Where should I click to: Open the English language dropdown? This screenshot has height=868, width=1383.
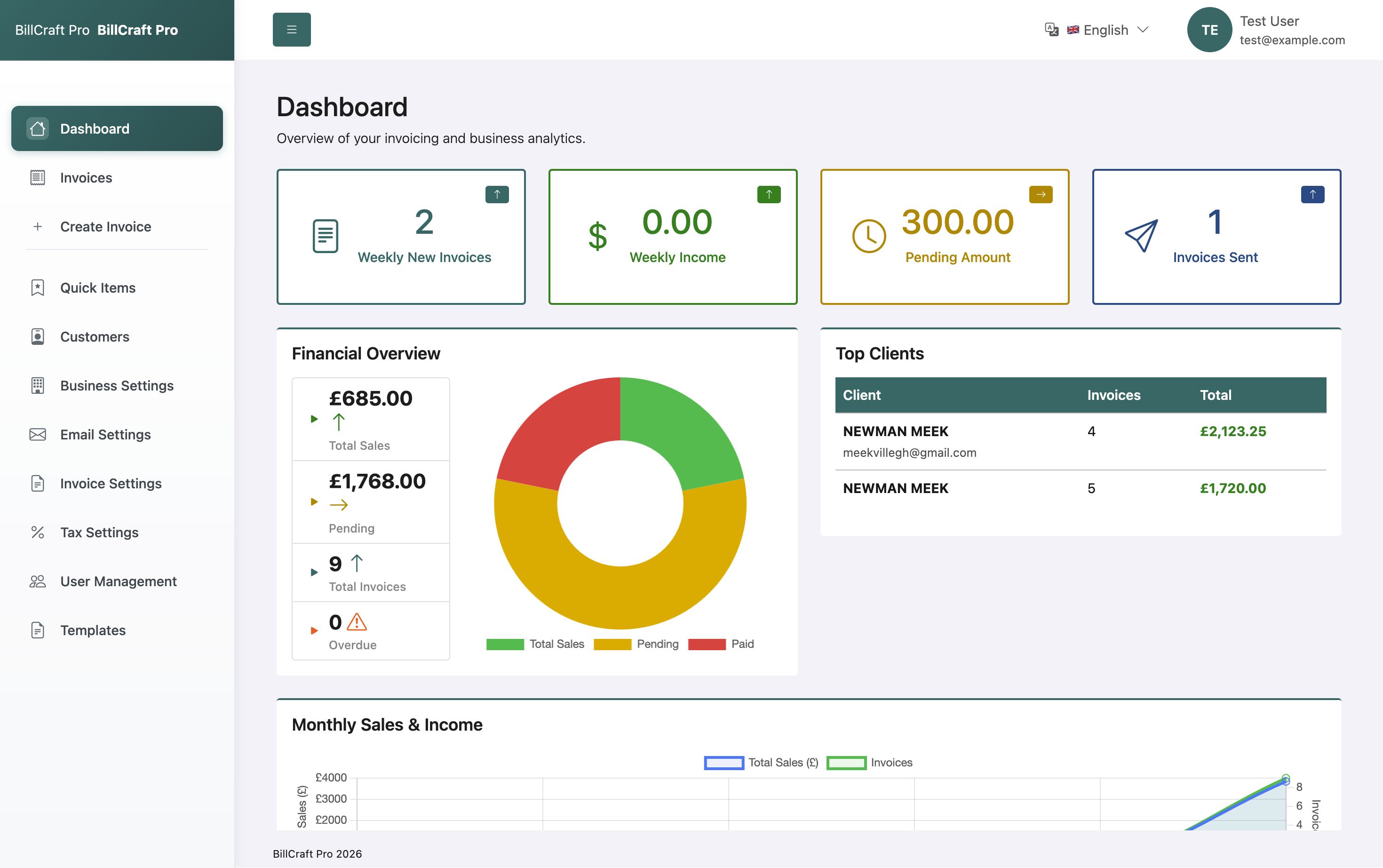coord(1107,30)
